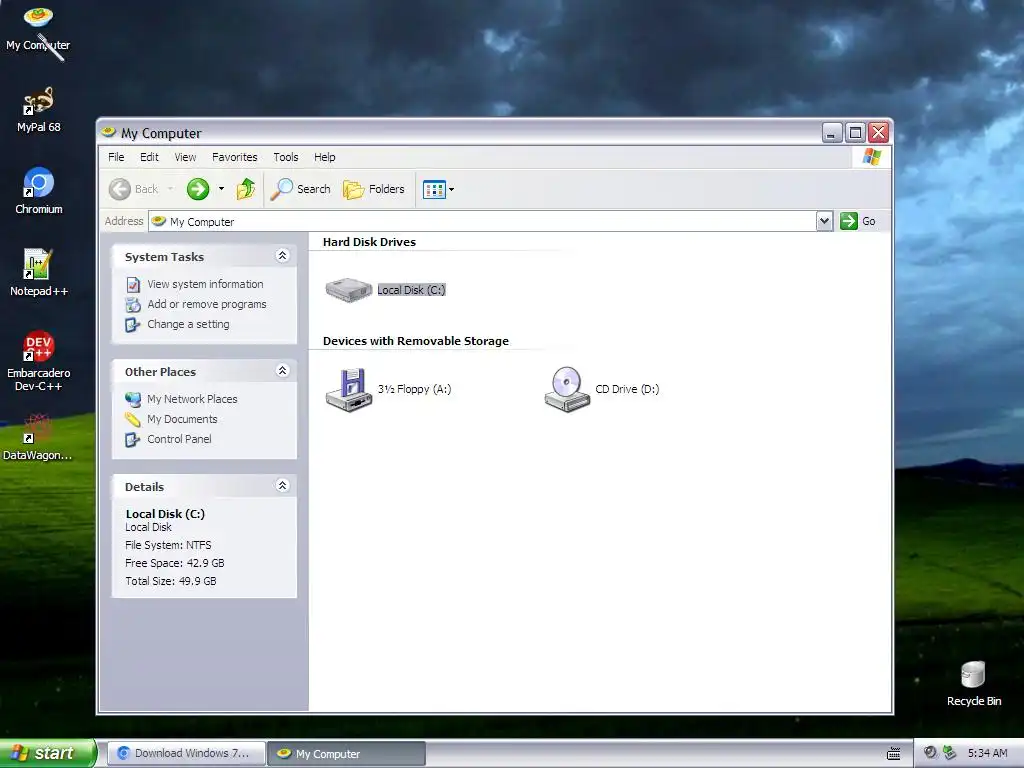1024x768 pixels.
Task: Select the CD Drive (D:) icon
Action: (x=567, y=389)
